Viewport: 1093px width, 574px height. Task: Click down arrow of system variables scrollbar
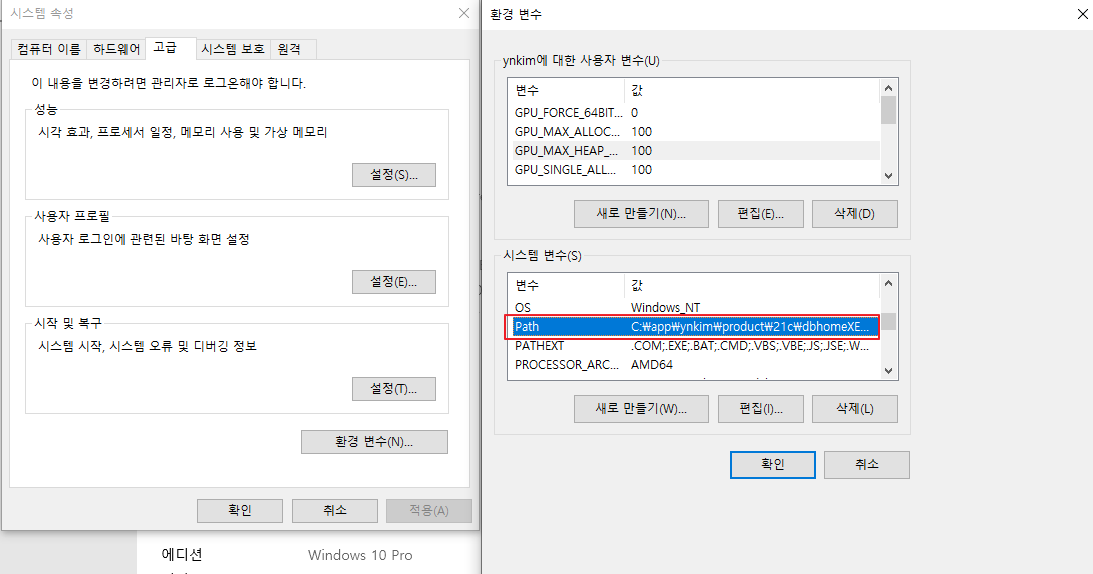[888, 370]
